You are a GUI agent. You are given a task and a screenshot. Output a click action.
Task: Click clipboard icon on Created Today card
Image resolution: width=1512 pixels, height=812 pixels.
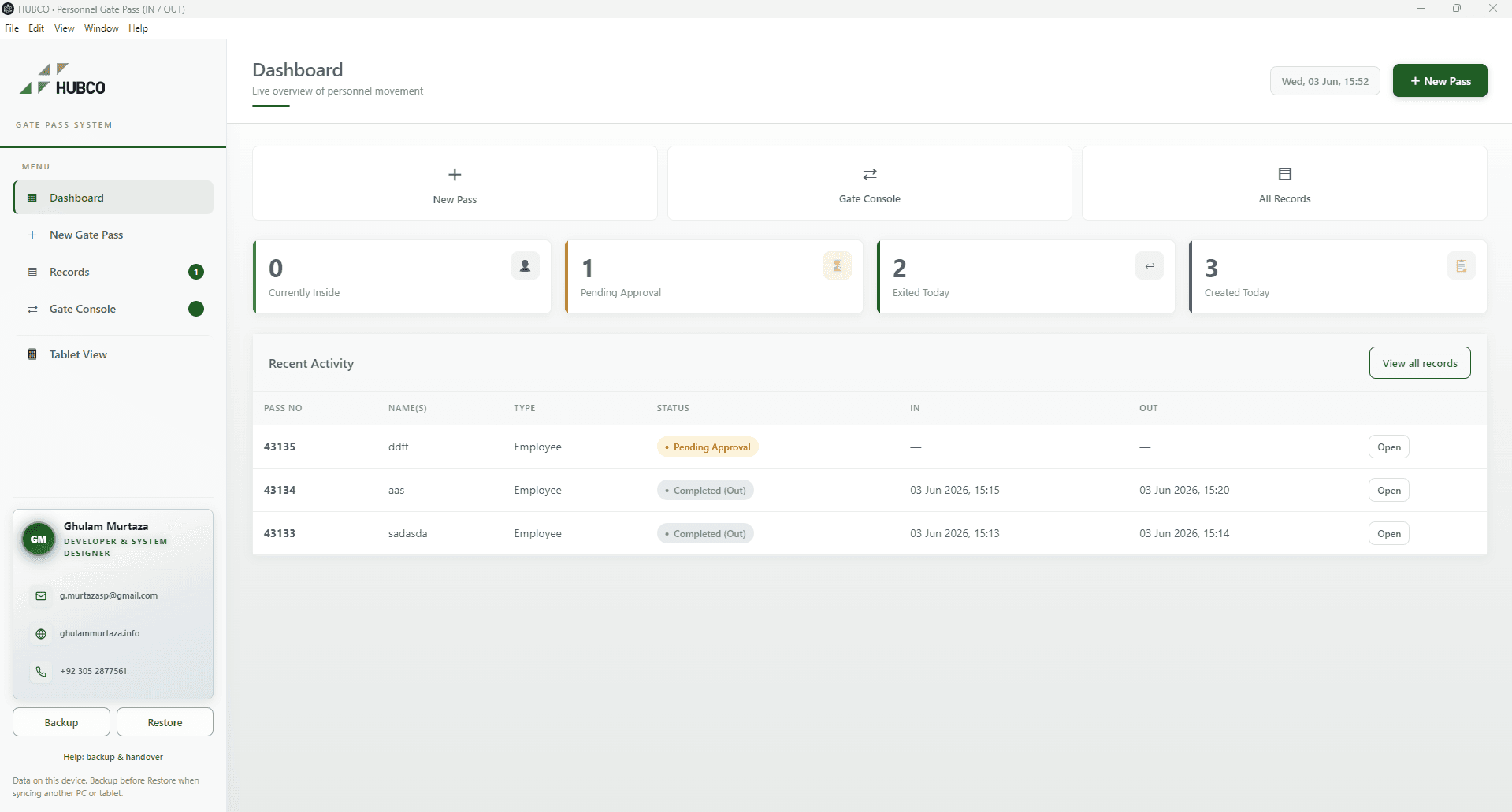coord(1462,266)
